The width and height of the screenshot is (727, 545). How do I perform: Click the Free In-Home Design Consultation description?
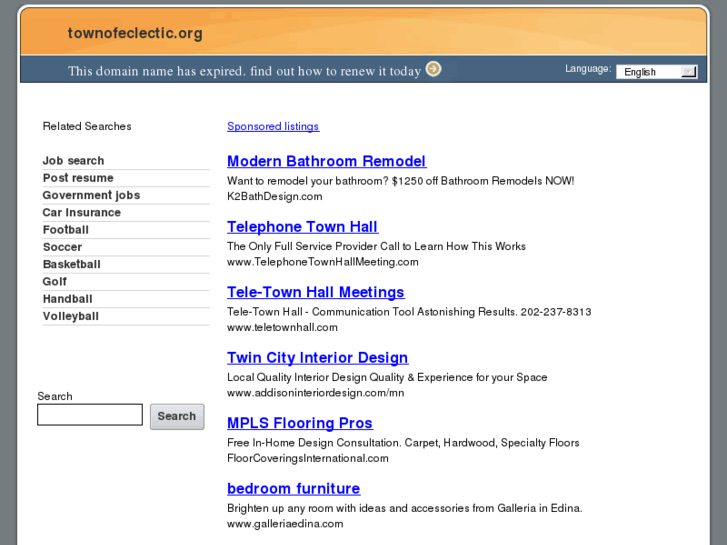[x=403, y=442]
